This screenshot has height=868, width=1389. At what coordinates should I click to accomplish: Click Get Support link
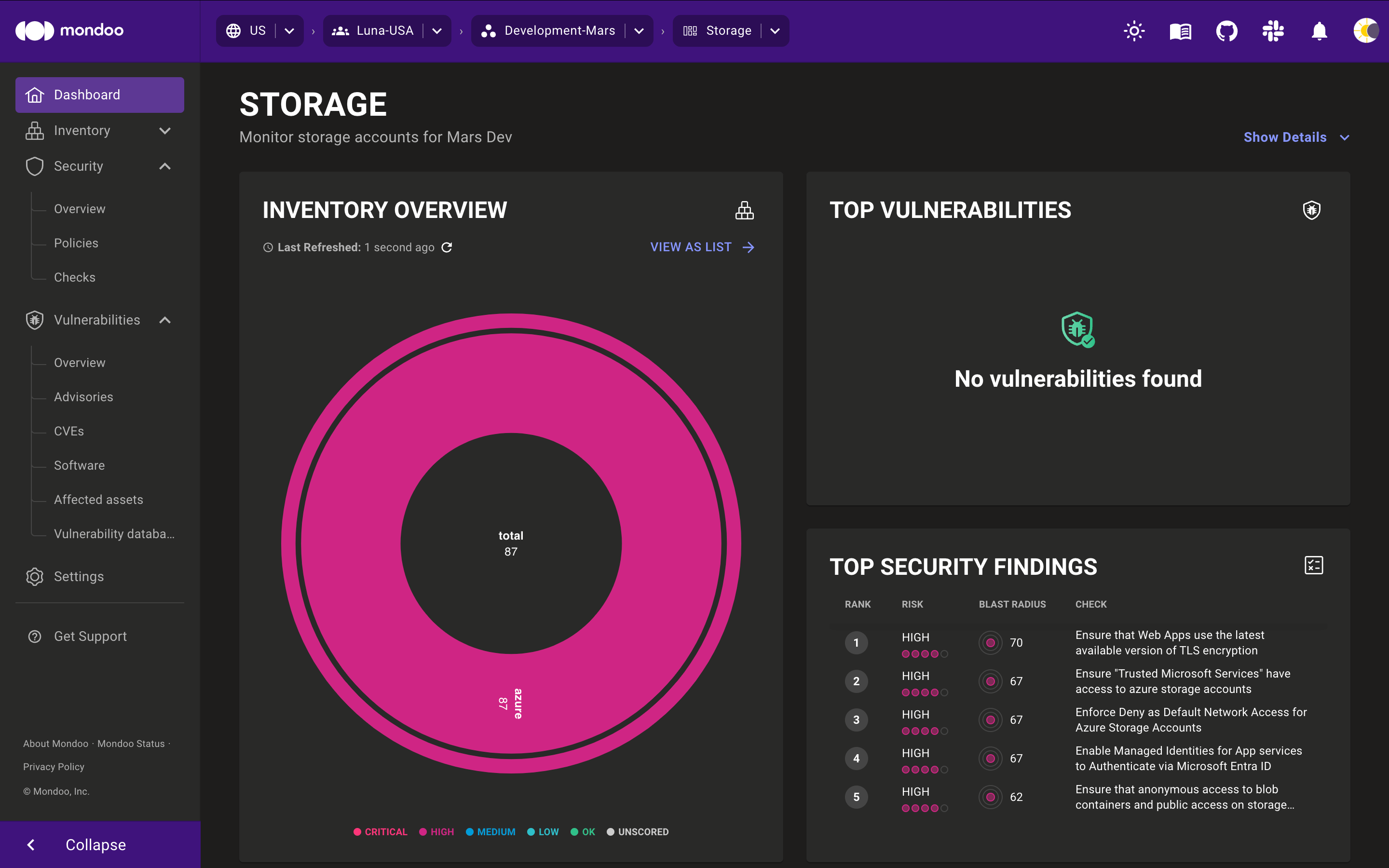90,636
